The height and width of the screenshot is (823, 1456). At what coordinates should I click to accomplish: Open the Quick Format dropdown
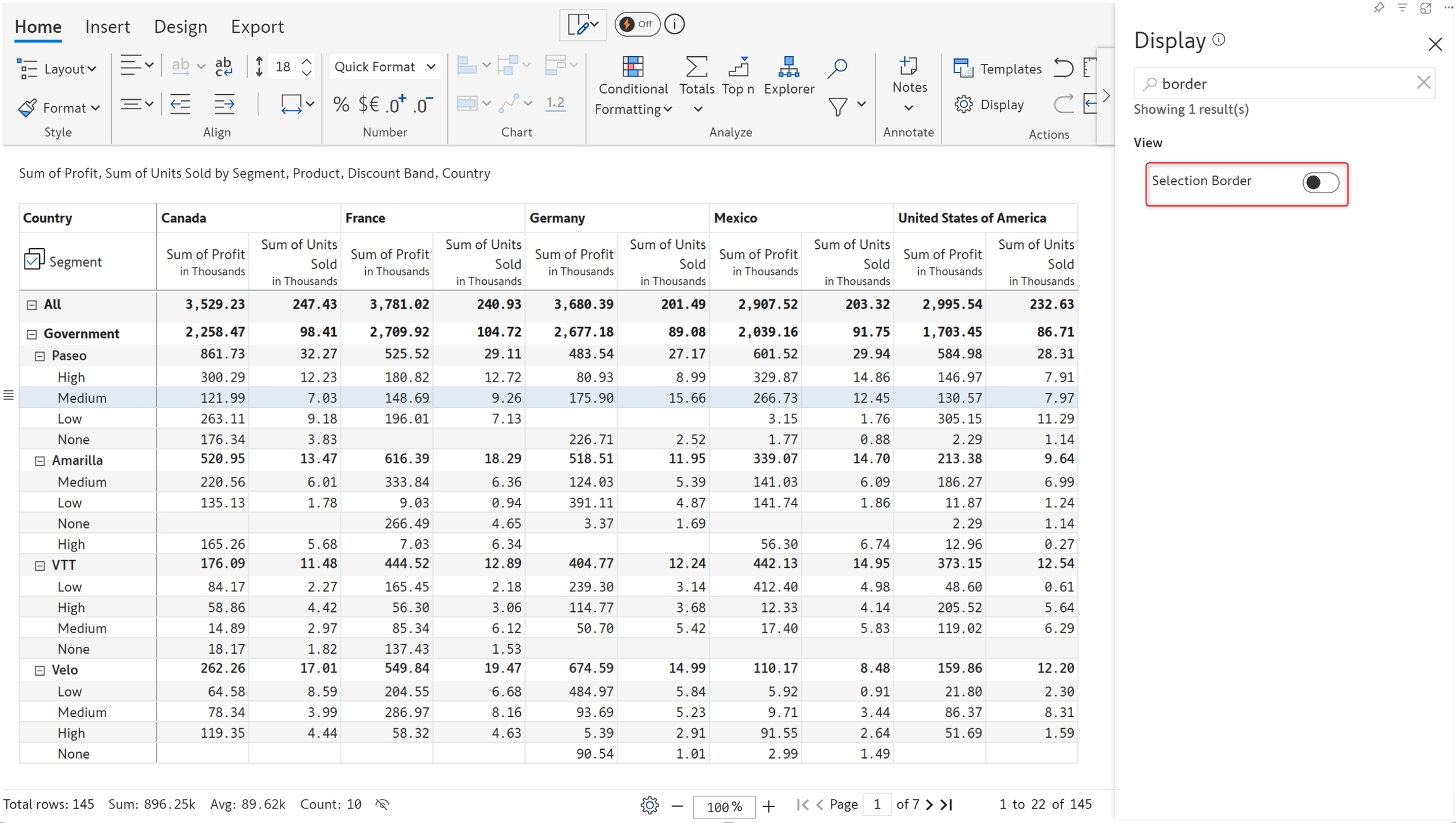click(x=384, y=66)
